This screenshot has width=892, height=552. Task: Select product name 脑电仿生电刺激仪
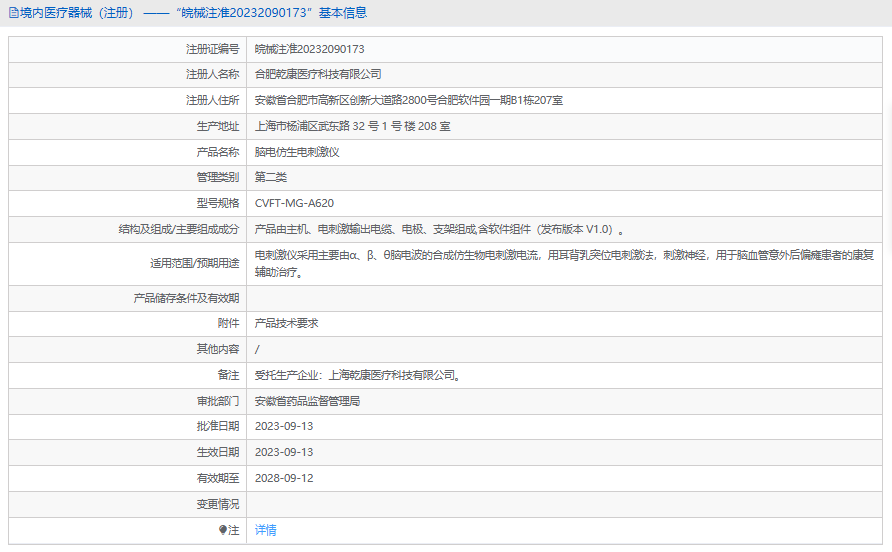(x=297, y=153)
